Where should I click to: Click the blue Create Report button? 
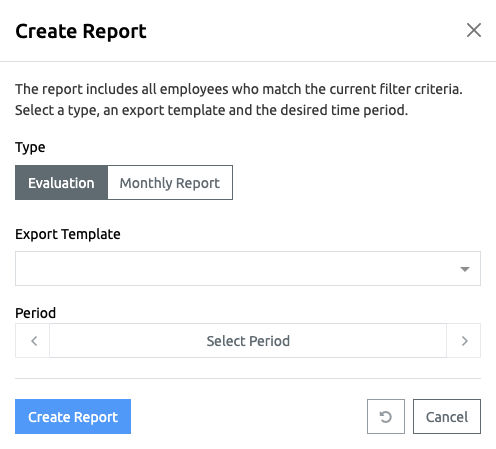click(x=73, y=416)
